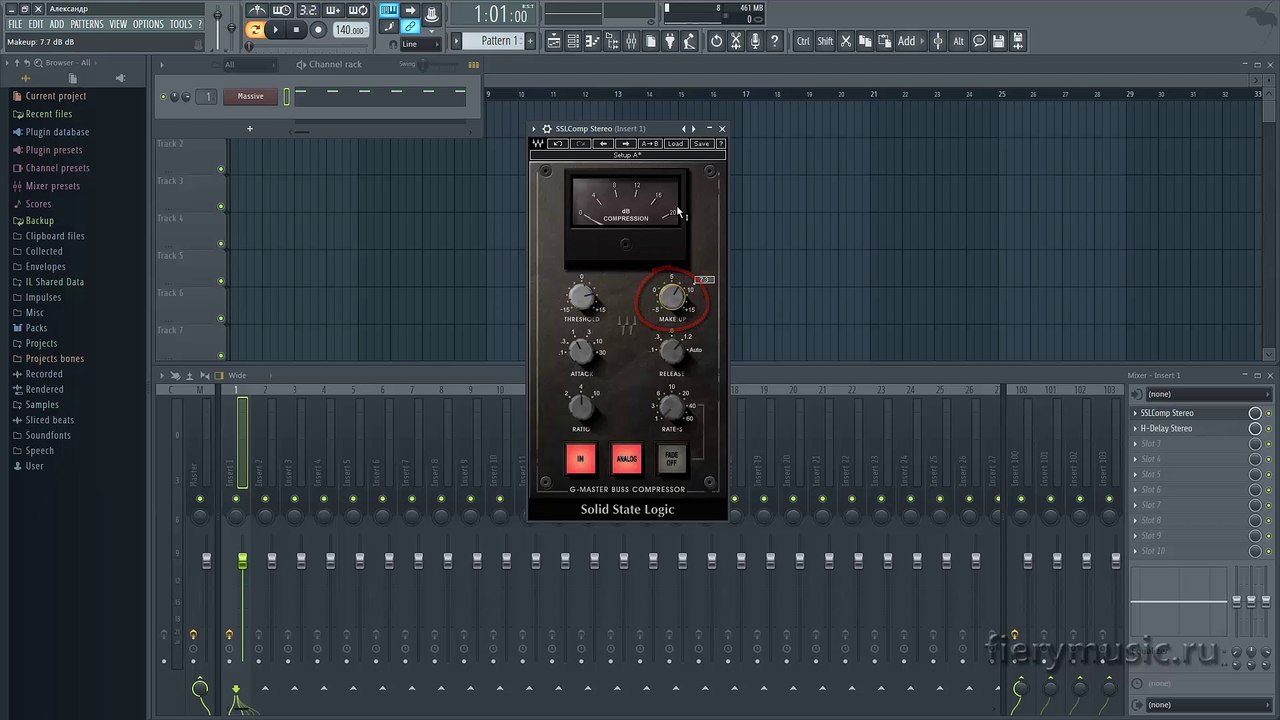Screen dimensions: 1280x720
Task: Click the RELEASE knob
Action: point(672,351)
